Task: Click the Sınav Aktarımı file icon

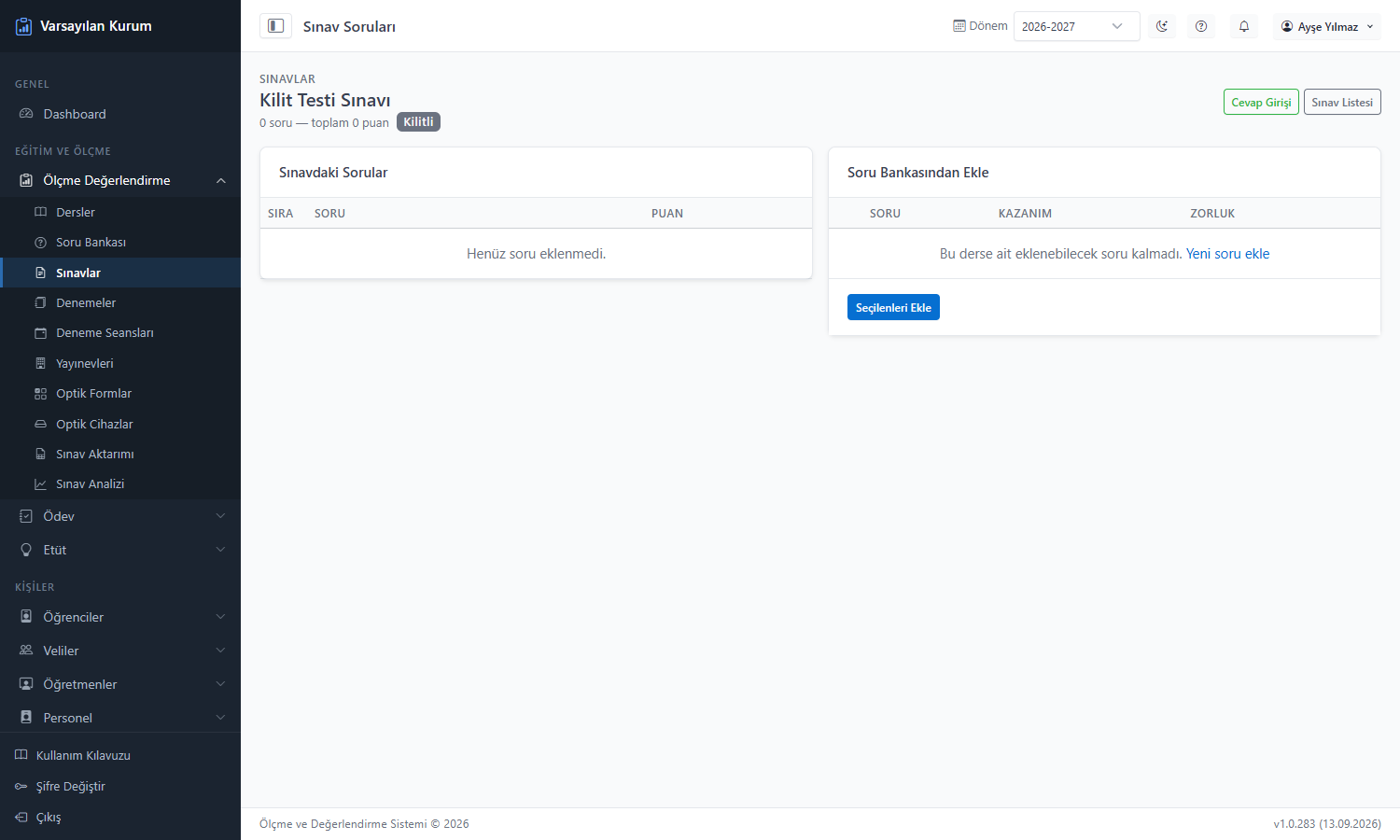Action: click(x=40, y=454)
